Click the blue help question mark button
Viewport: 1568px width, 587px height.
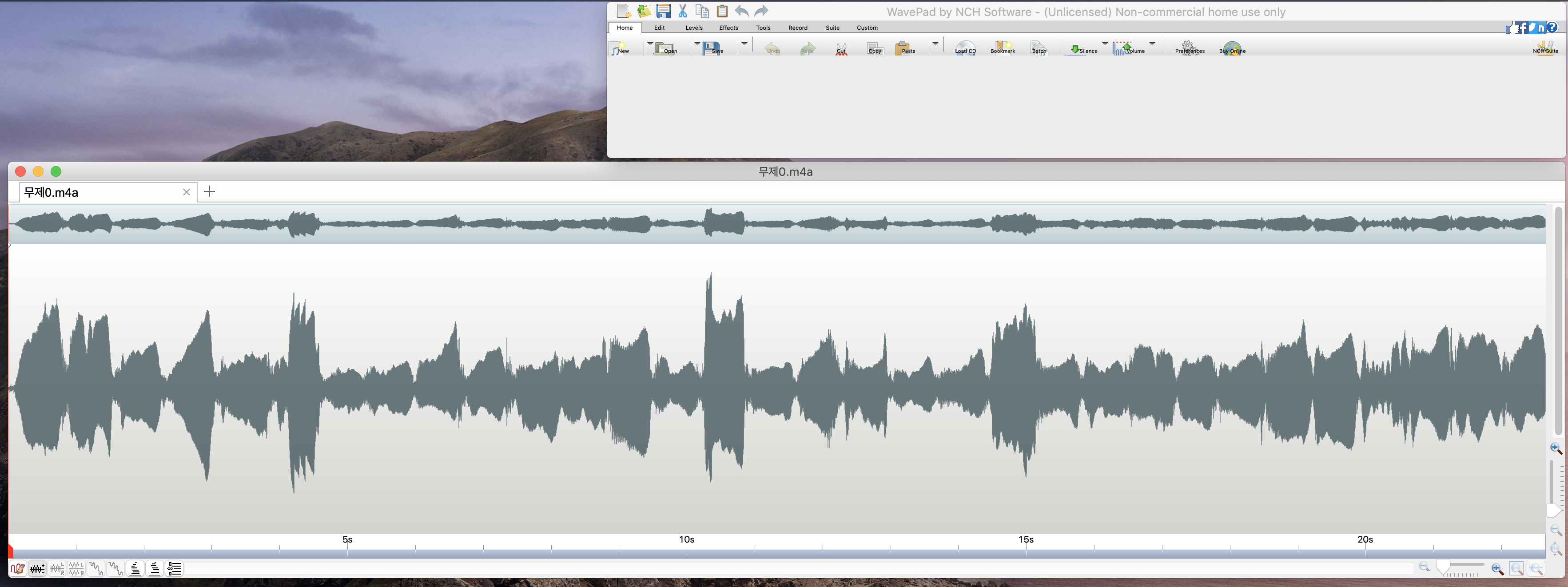[1552, 28]
